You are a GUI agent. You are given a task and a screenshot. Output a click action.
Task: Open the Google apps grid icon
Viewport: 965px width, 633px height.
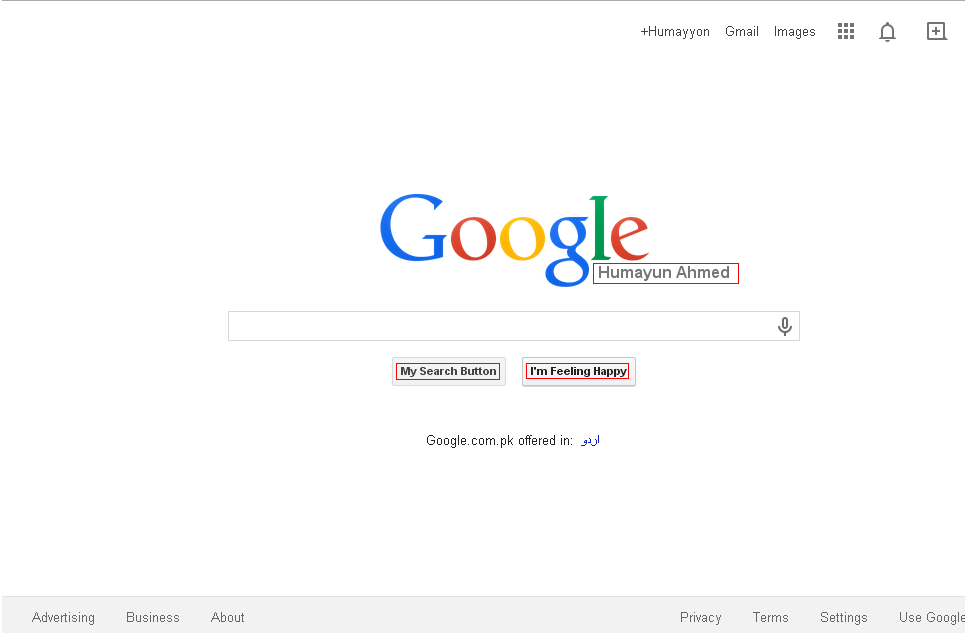click(x=846, y=31)
